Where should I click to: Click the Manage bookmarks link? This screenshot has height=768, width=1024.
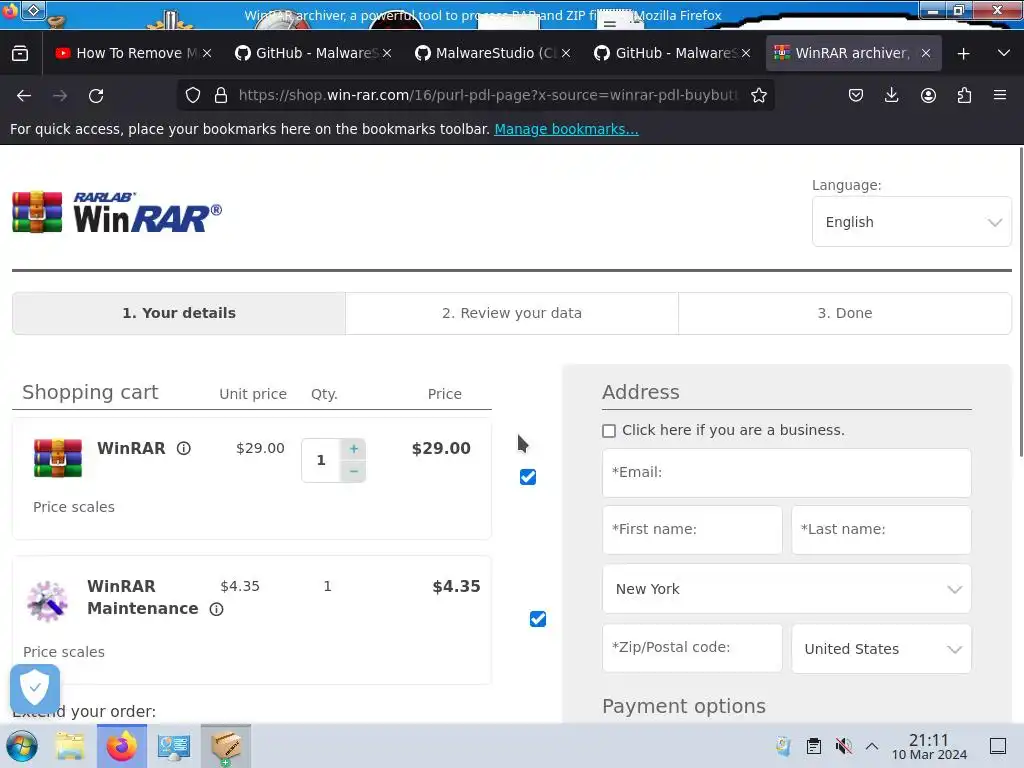click(566, 129)
